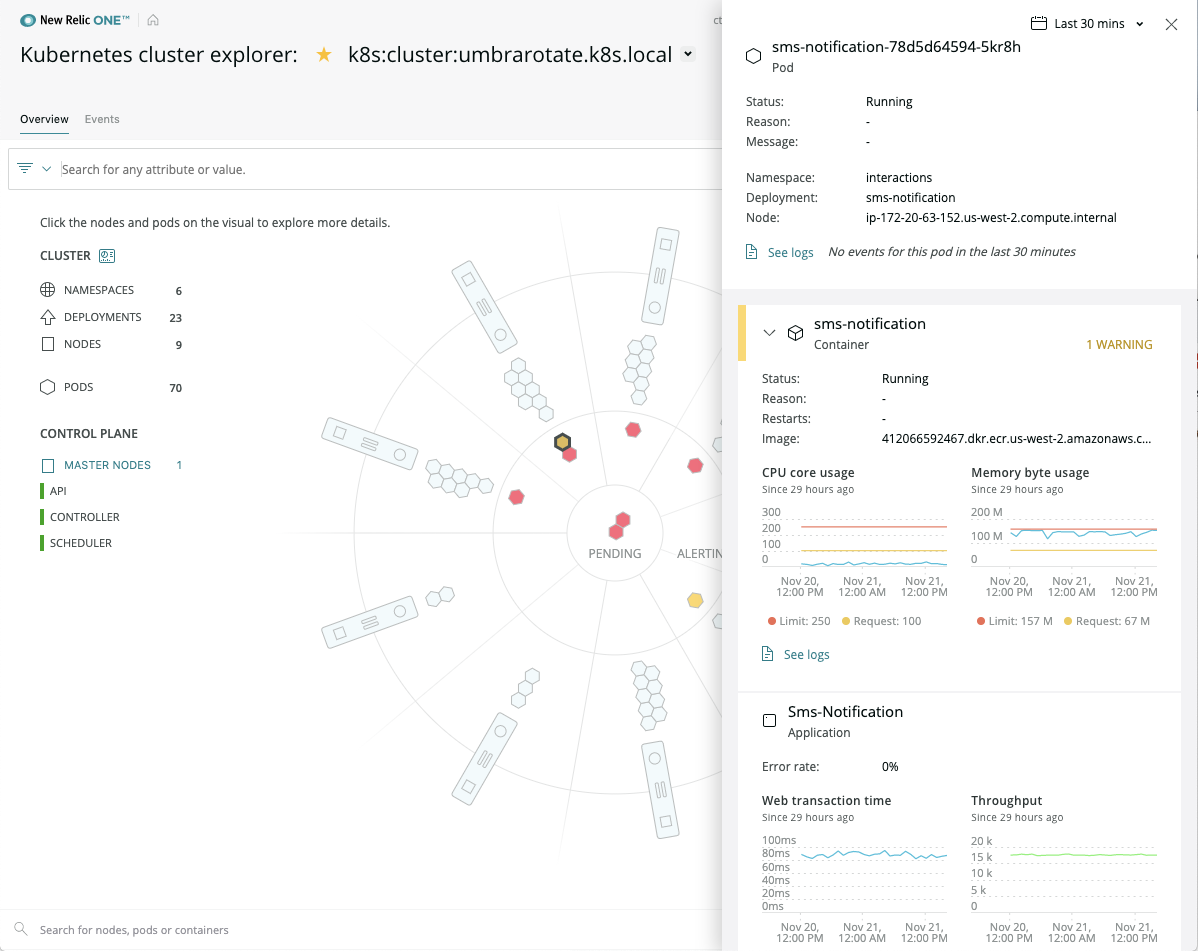Click the Sms-Notification application icon

click(x=769, y=720)
